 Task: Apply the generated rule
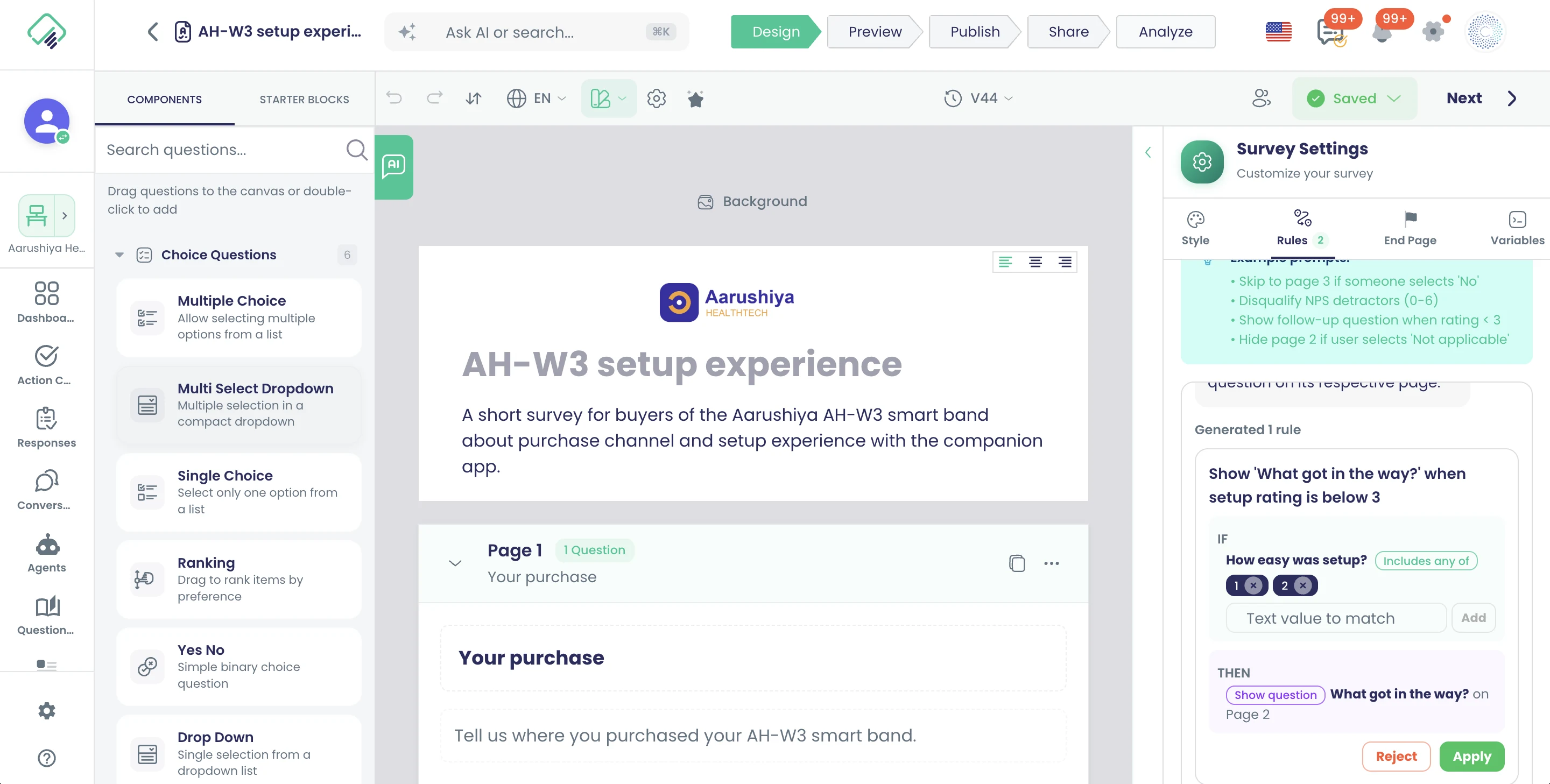1472,755
